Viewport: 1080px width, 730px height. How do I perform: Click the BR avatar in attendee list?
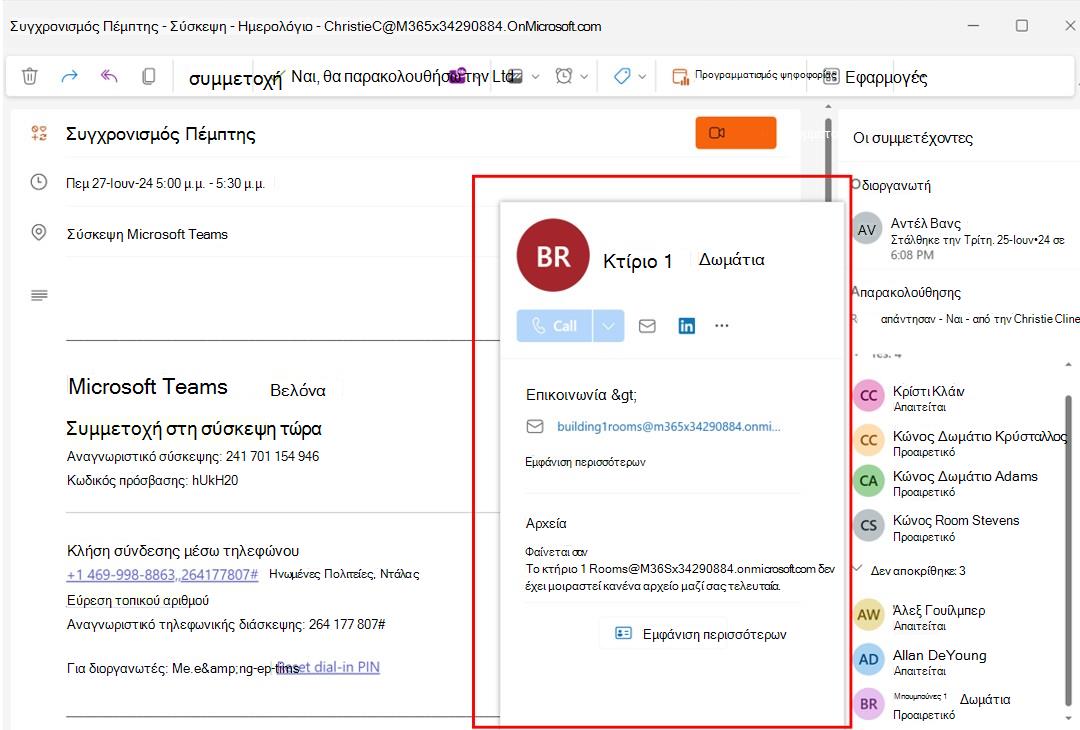869,704
